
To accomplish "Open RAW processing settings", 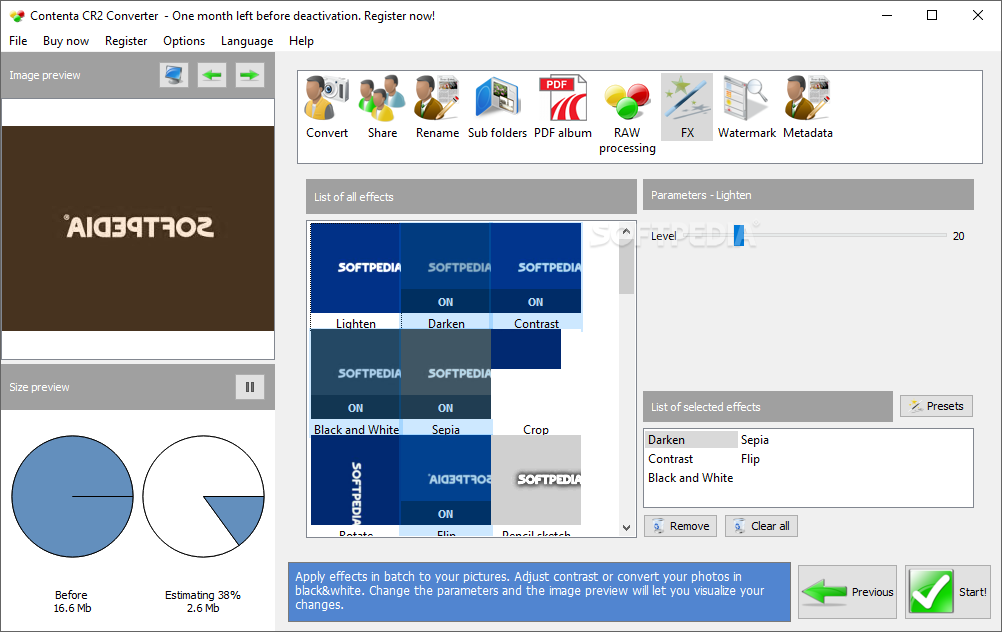I will pos(627,115).
